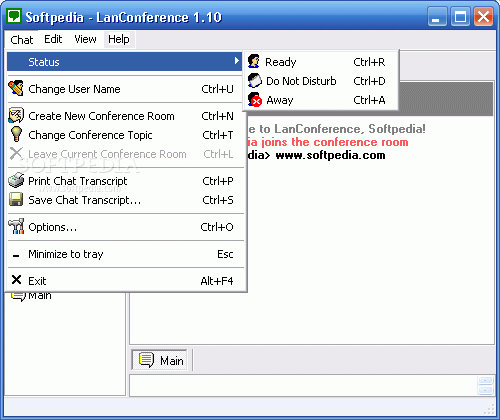Click the Do Not Disturb status icon
Screen dimensions: 500x420
click(255, 80)
